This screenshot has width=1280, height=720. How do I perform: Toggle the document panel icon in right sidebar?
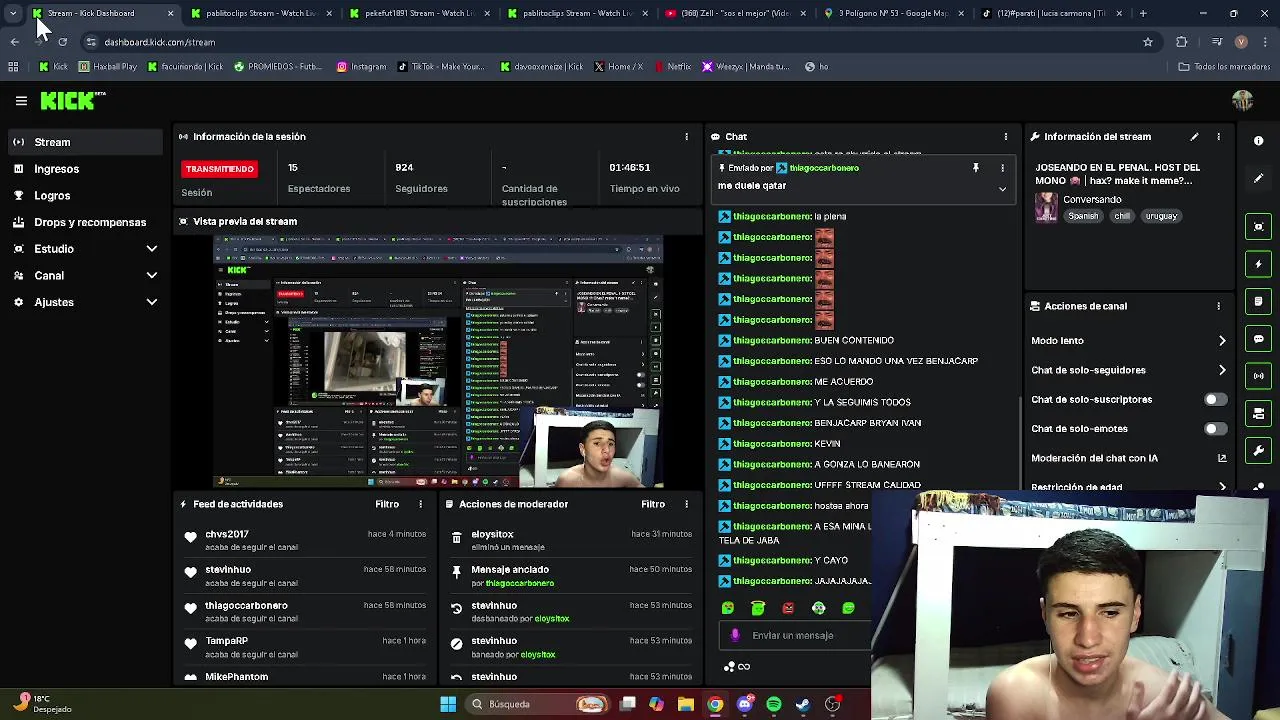[x=1259, y=301]
